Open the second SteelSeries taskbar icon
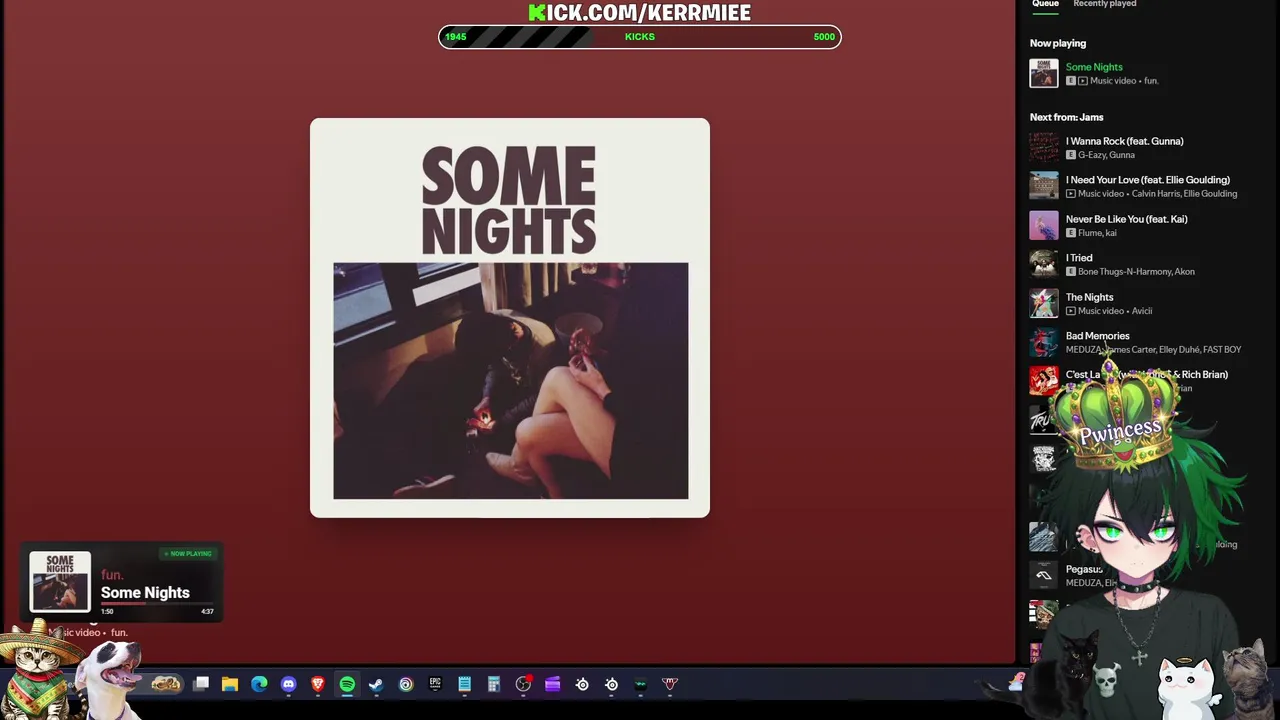 click(611, 684)
